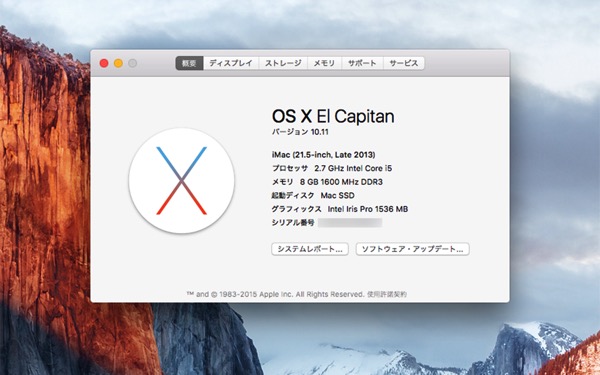Click the プロセッサ label
Screen dimensions: 600x375
coord(290,168)
